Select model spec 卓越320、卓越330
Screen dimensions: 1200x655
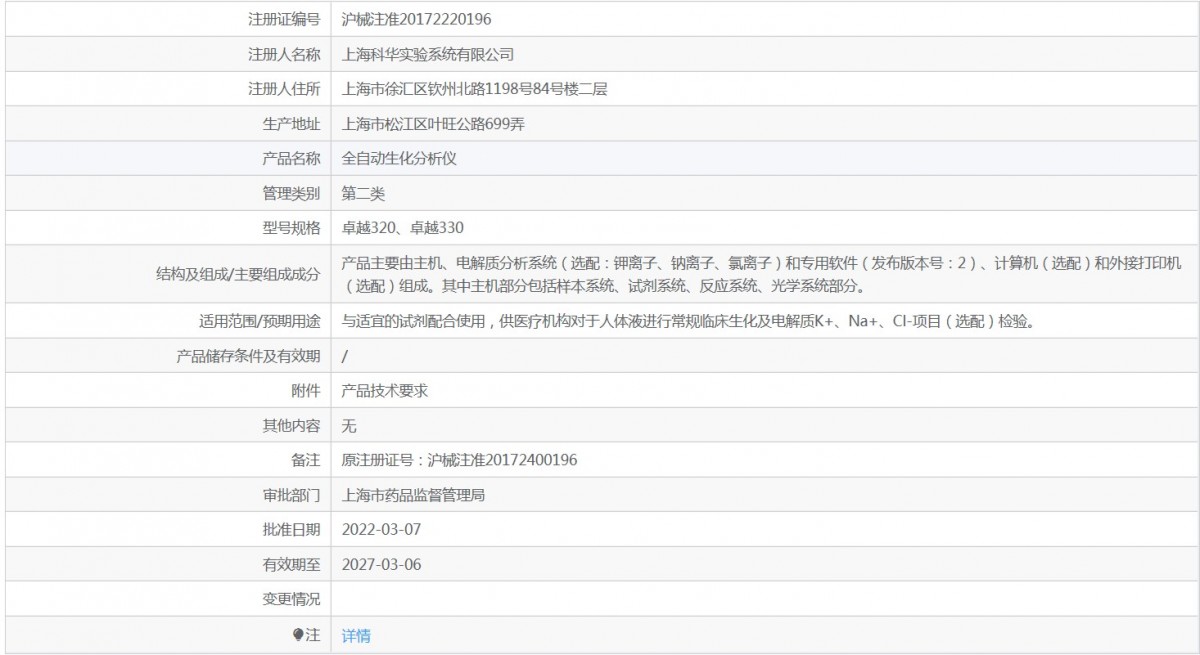(403, 228)
